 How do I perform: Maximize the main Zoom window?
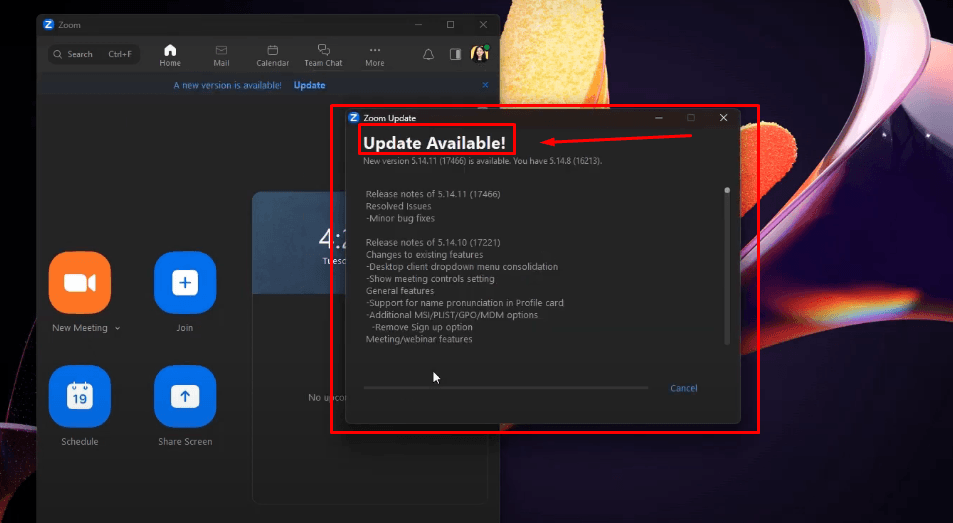[x=450, y=24]
